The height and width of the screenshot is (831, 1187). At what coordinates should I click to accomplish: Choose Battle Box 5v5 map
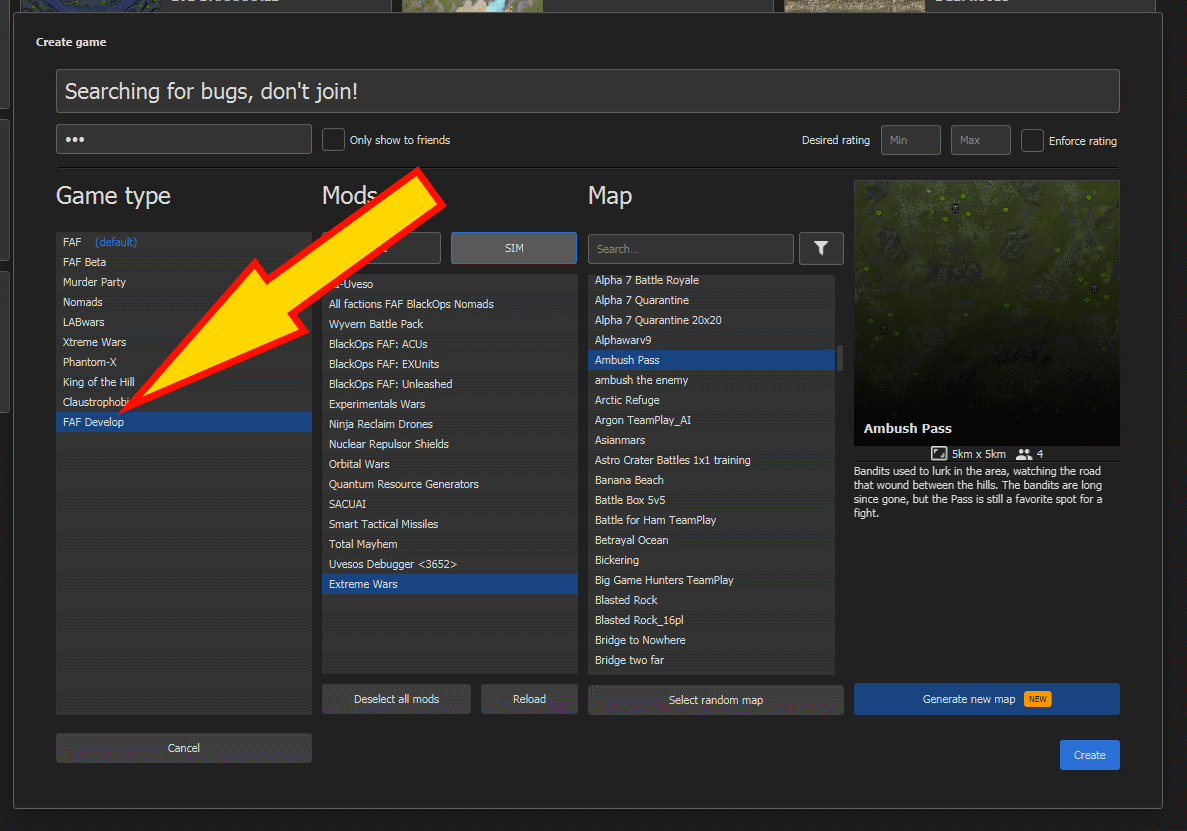711,500
